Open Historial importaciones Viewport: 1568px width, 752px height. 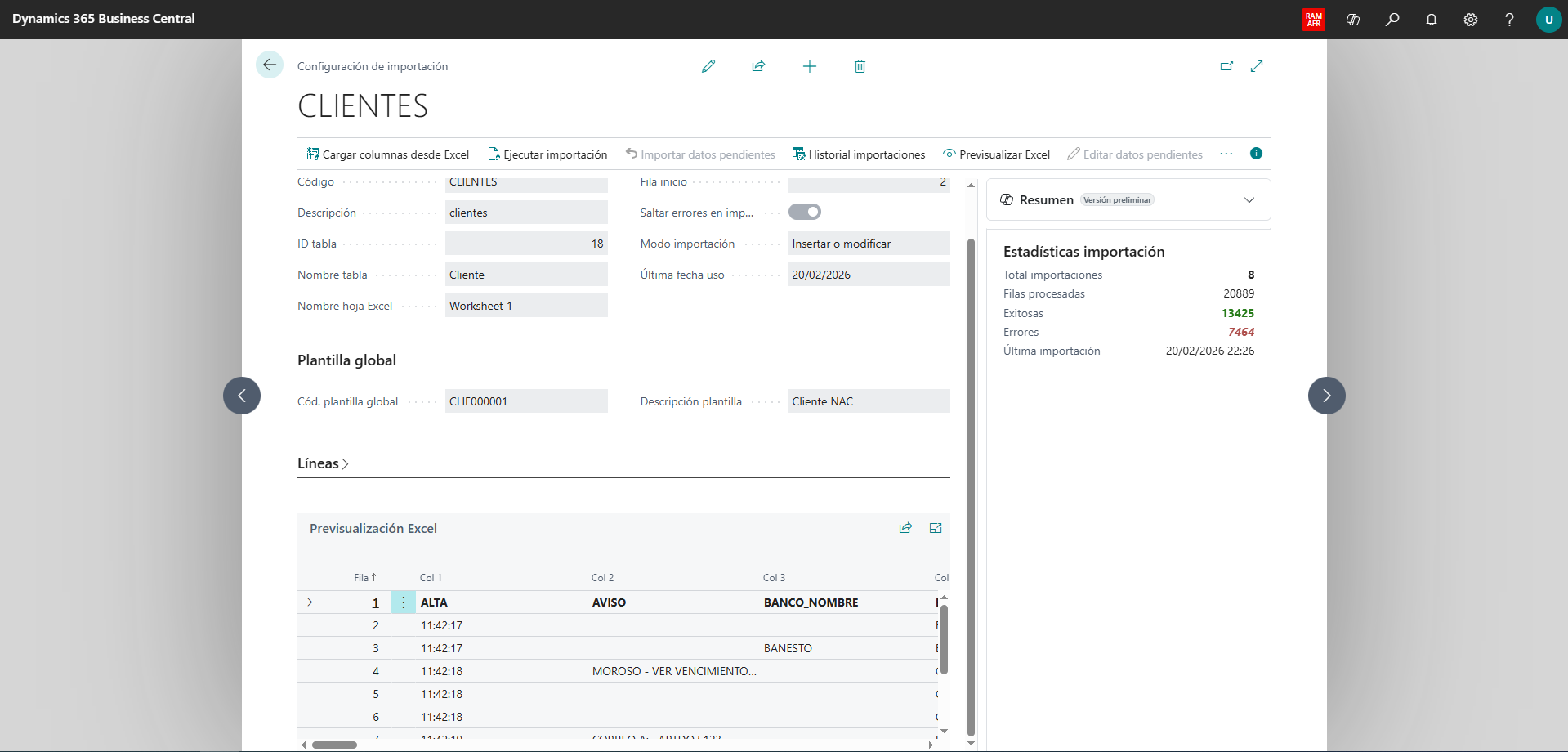point(859,154)
